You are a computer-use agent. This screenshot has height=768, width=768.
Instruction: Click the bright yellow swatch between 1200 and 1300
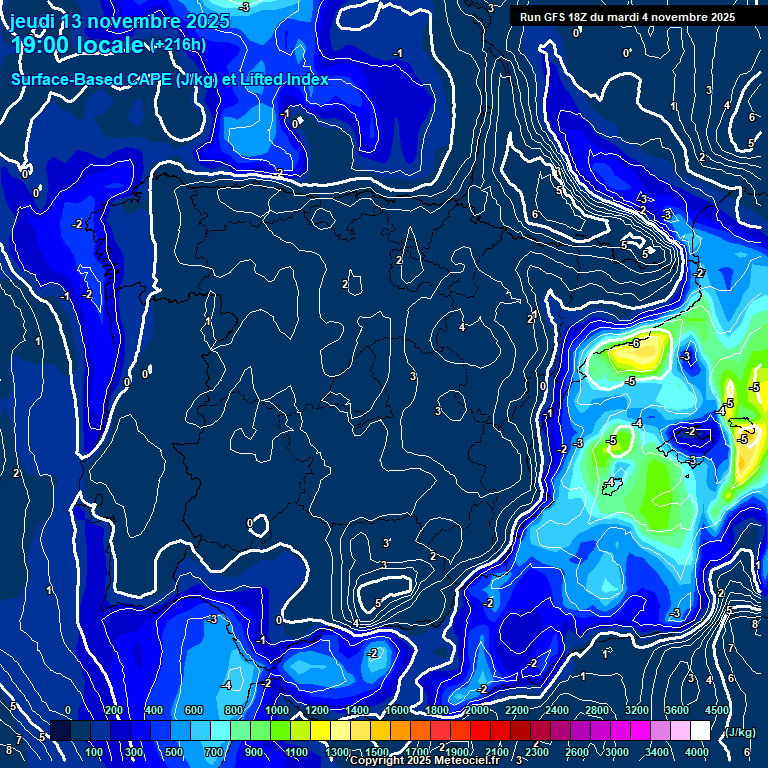(320, 730)
